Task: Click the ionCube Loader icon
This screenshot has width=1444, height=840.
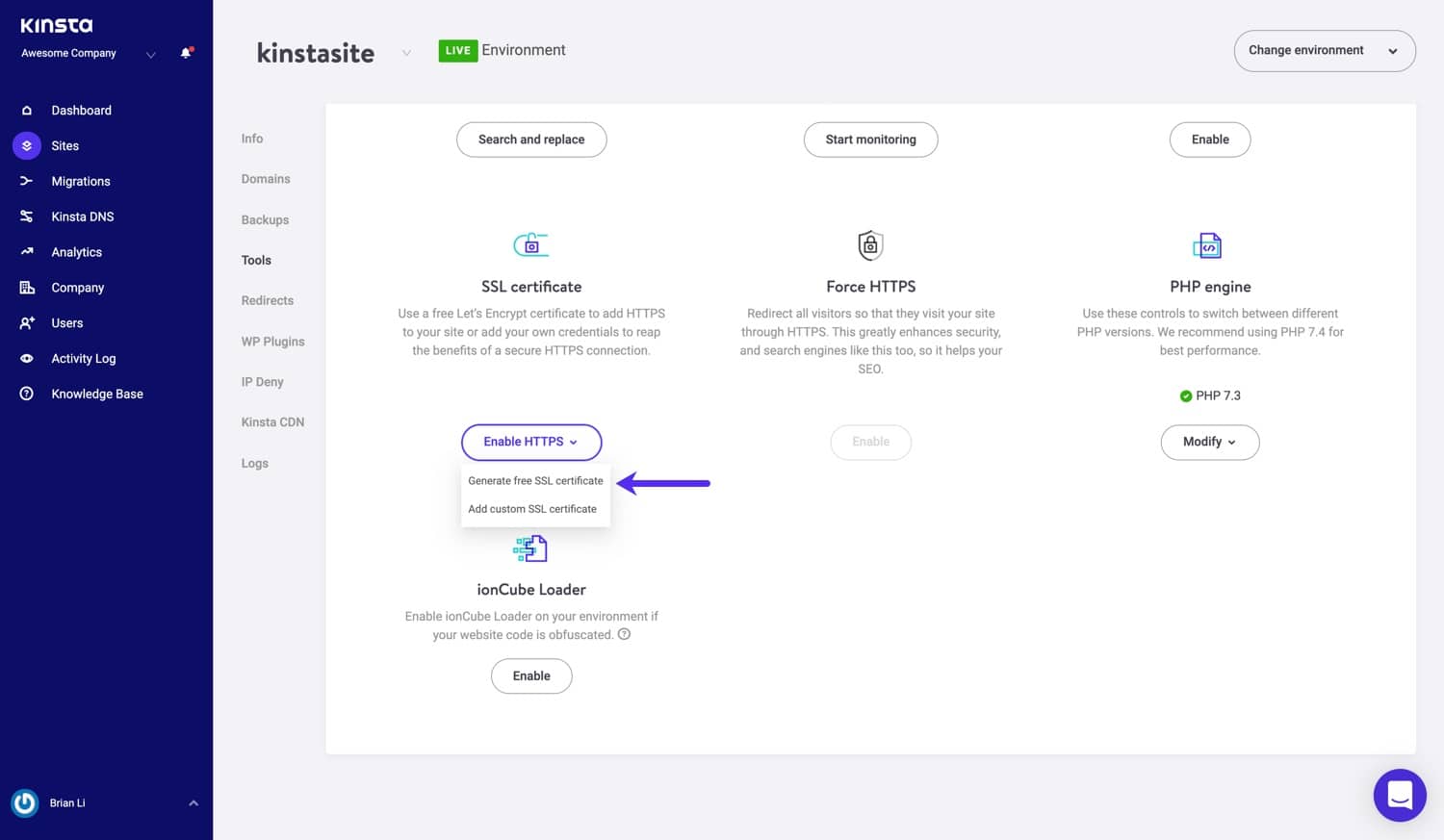Action: [530, 548]
